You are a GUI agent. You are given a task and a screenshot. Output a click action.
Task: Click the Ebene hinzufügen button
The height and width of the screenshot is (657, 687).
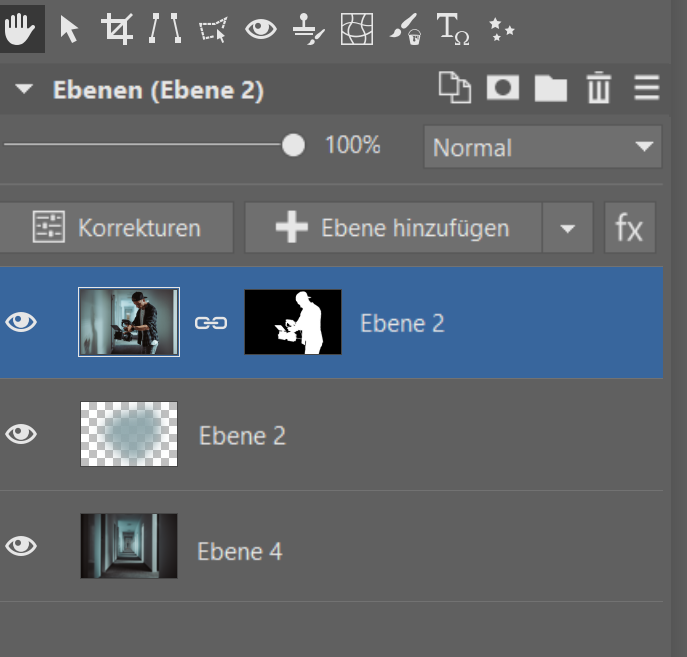point(393,228)
